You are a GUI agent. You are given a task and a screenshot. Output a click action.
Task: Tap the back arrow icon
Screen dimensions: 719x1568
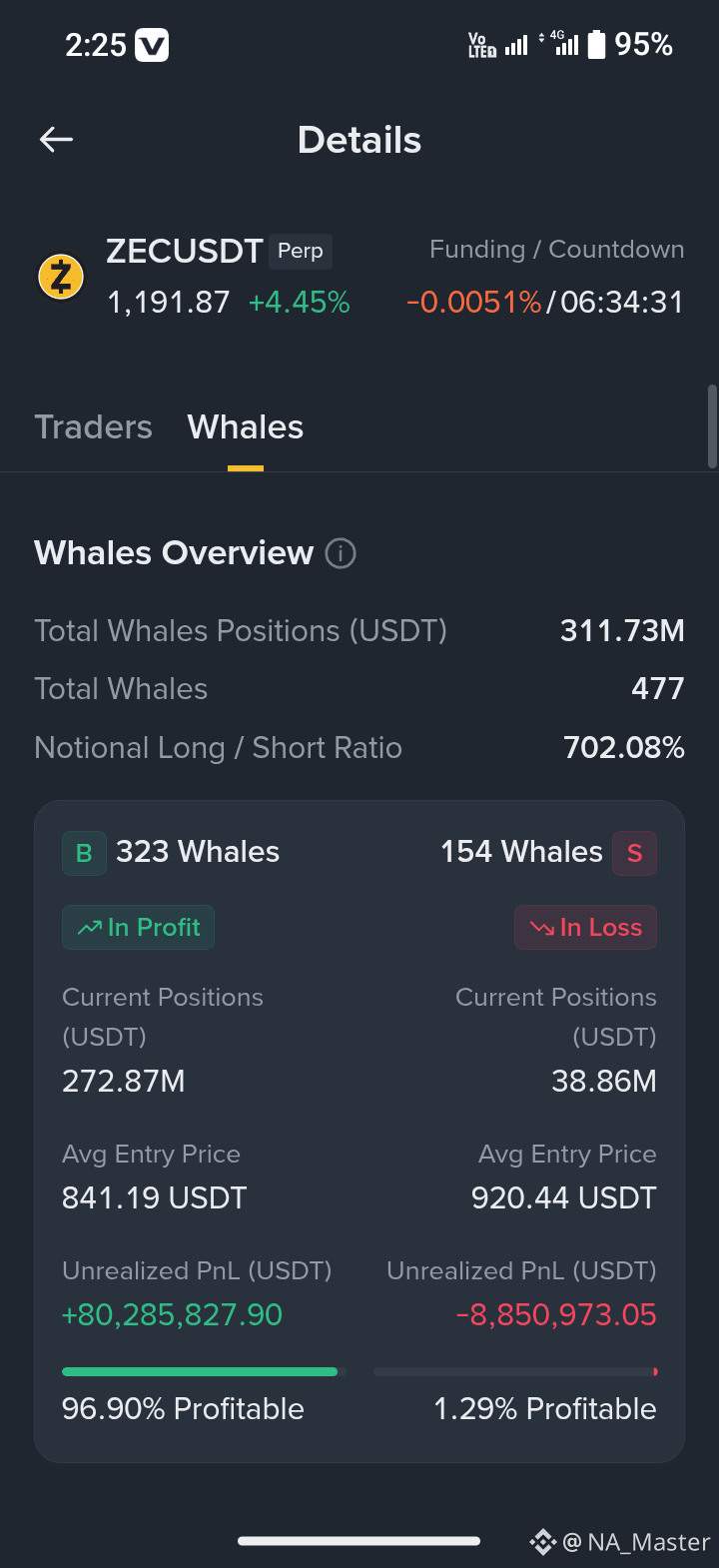click(x=56, y=140)
